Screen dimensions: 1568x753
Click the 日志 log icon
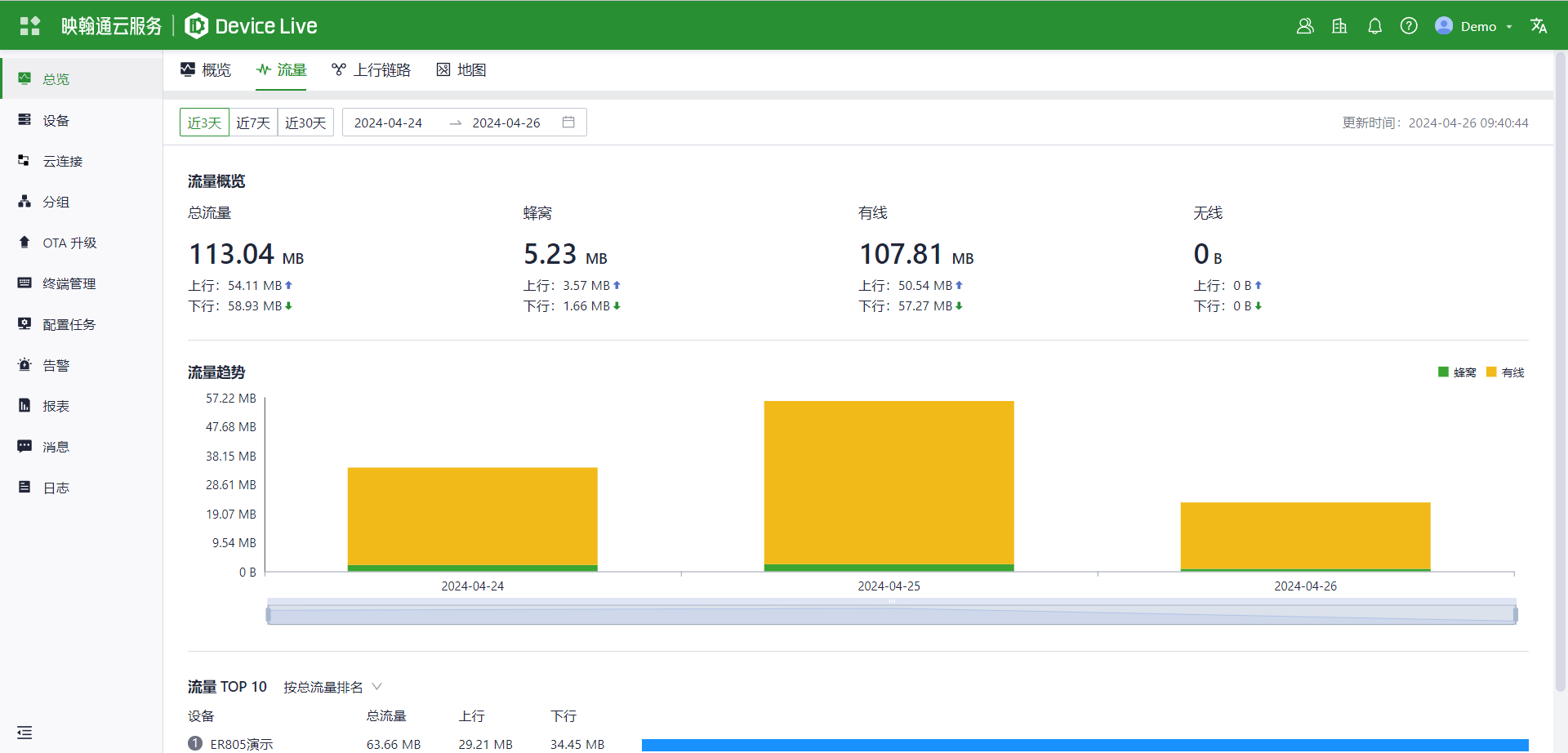pyautogui.click(x=24, y=488)
